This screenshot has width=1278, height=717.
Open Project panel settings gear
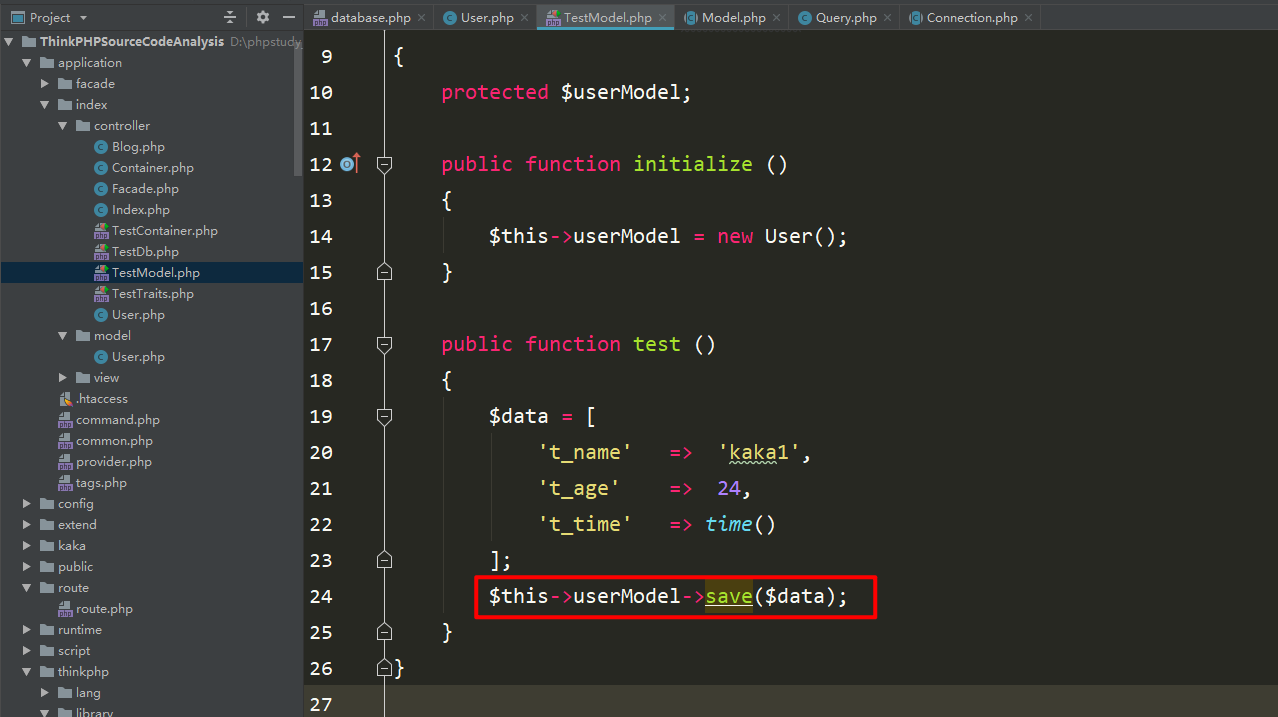pos(263,17)
